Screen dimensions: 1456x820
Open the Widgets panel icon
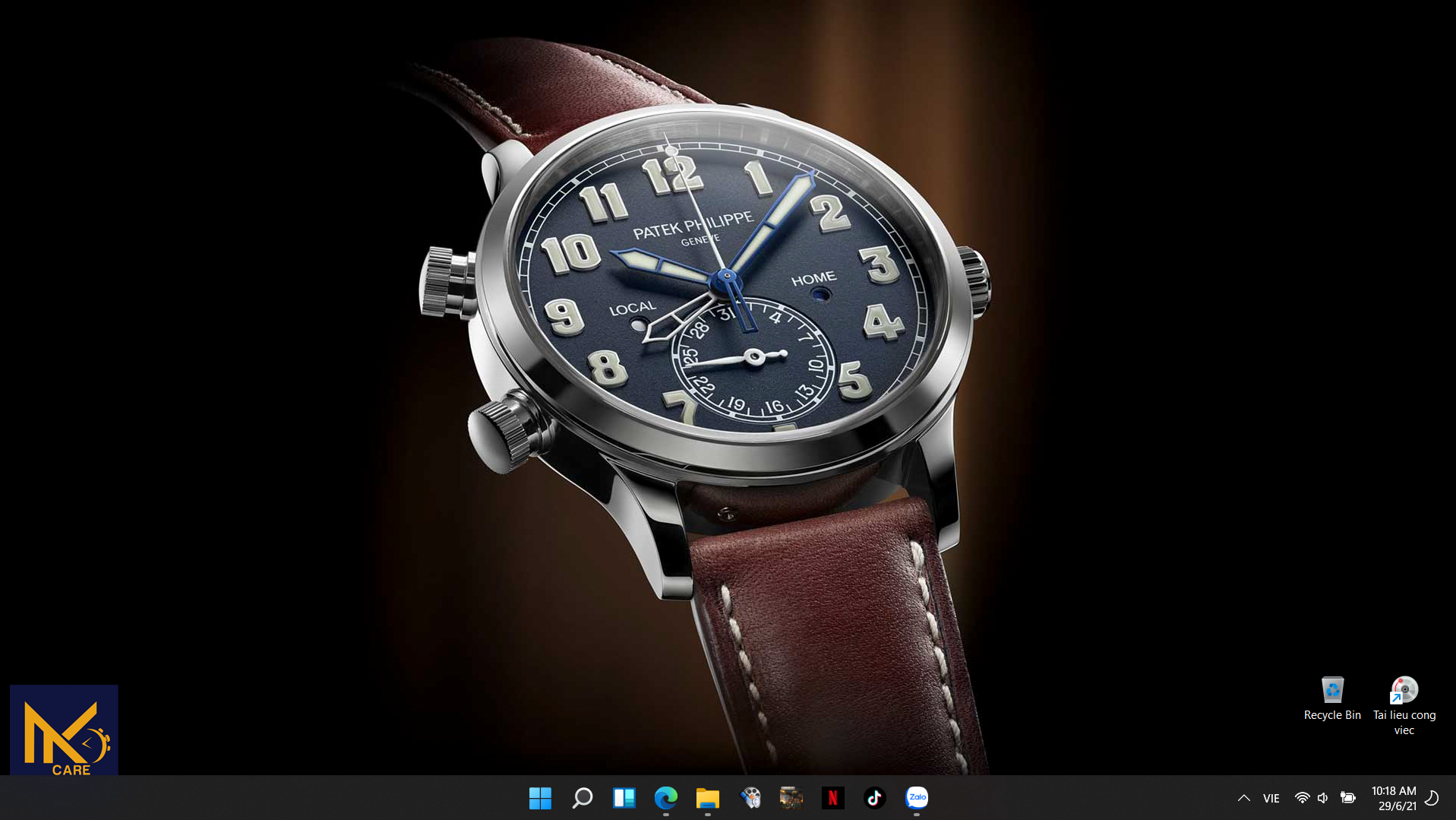click(624, 798)
